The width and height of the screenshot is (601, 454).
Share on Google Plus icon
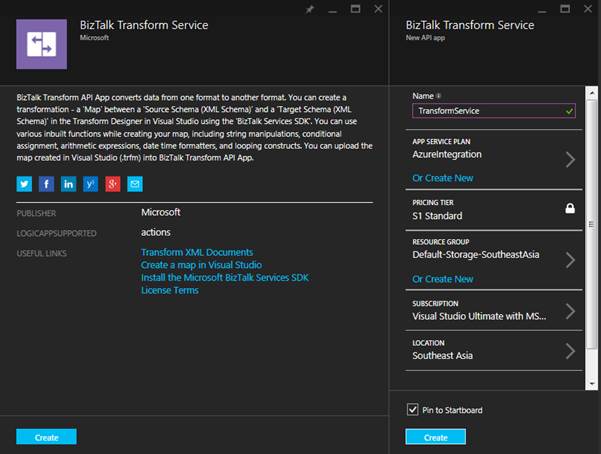tap(113, 184)
